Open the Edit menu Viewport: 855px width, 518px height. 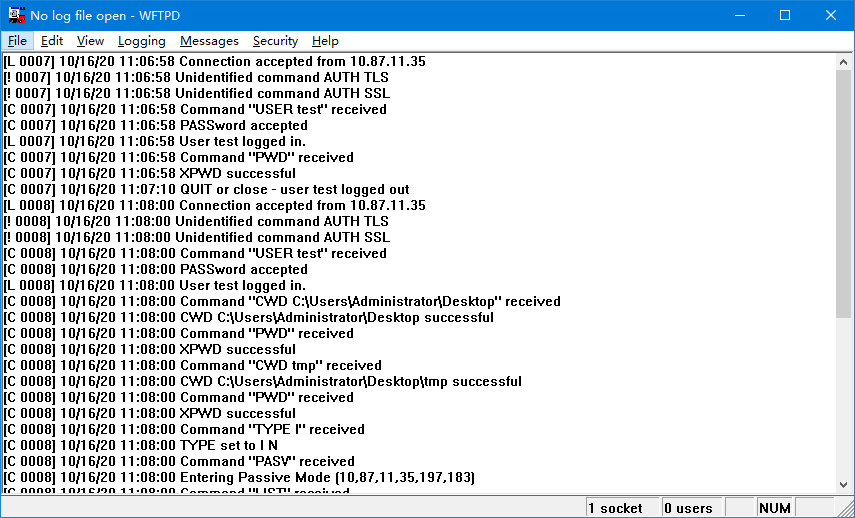(x=52, y=41)
